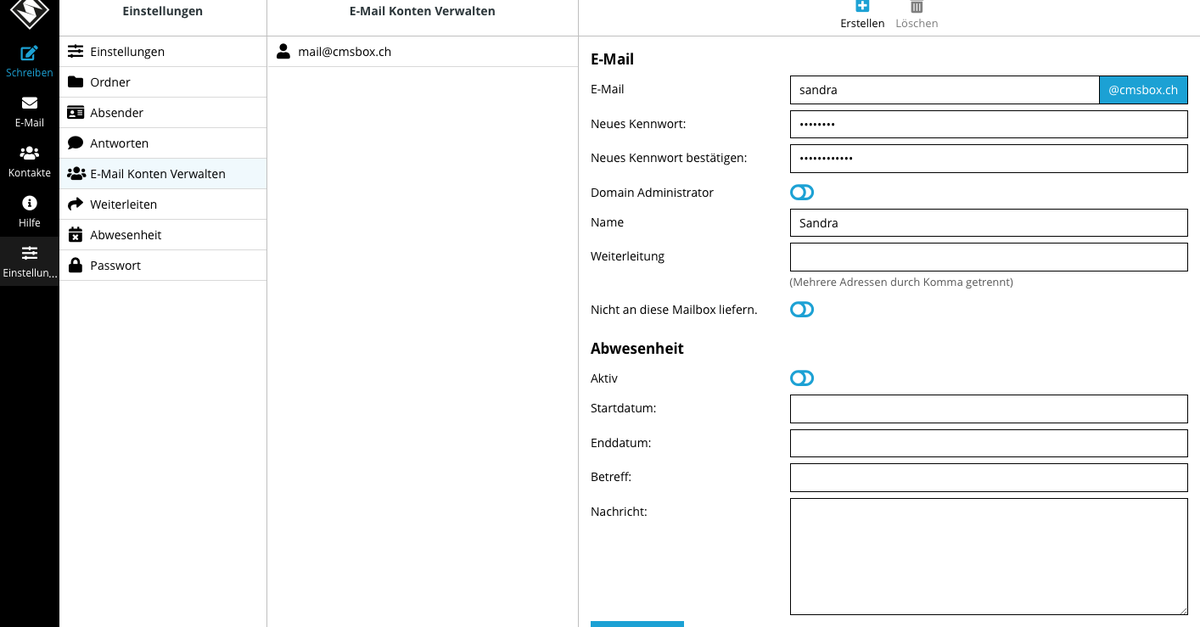Click users icon beside E-Mail Konten Verwalten
Image resolution: width=1200 pixels, height=627 pixels.
point(76,173)
